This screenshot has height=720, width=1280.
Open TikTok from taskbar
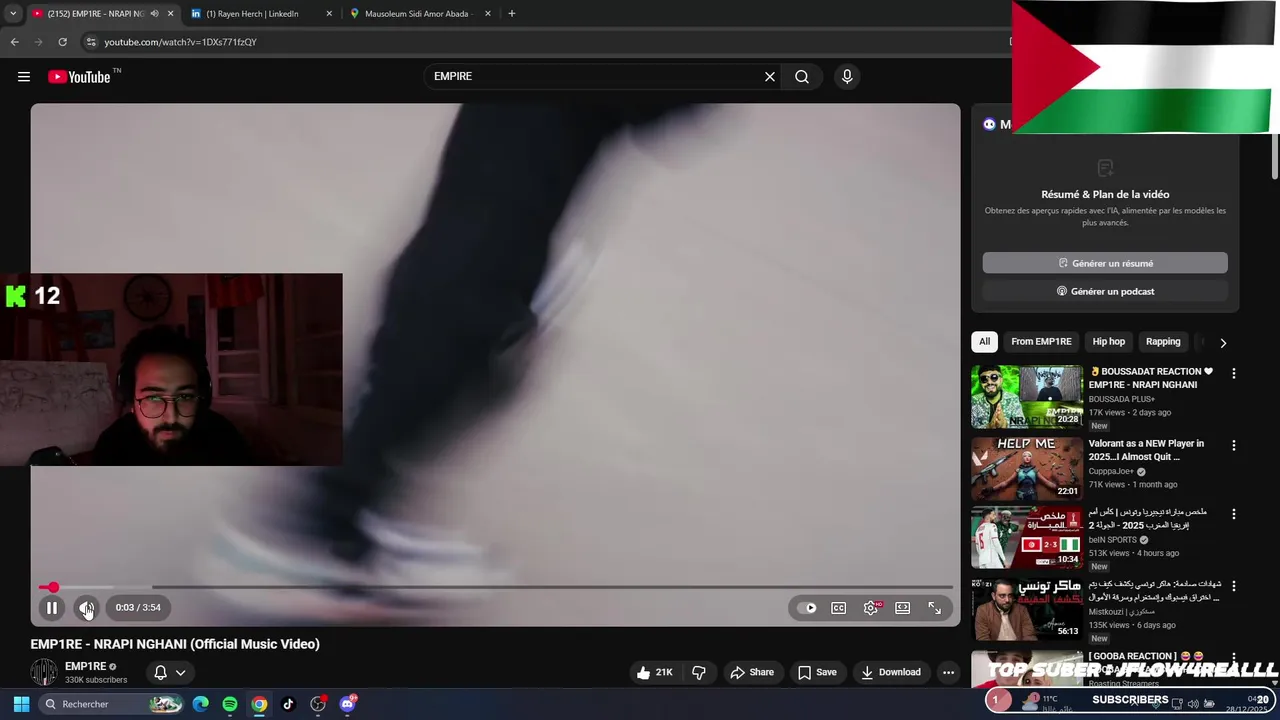coord(288,704)
